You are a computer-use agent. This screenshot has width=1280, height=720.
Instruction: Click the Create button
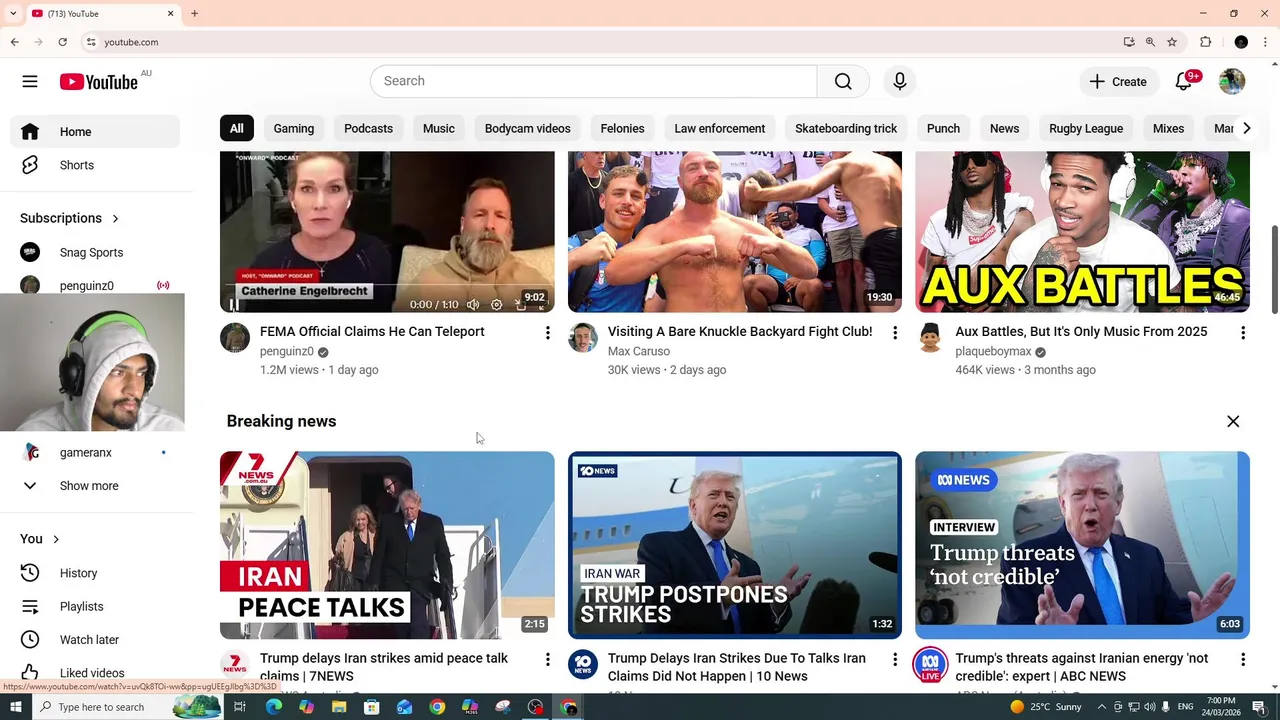[1119, 82]
